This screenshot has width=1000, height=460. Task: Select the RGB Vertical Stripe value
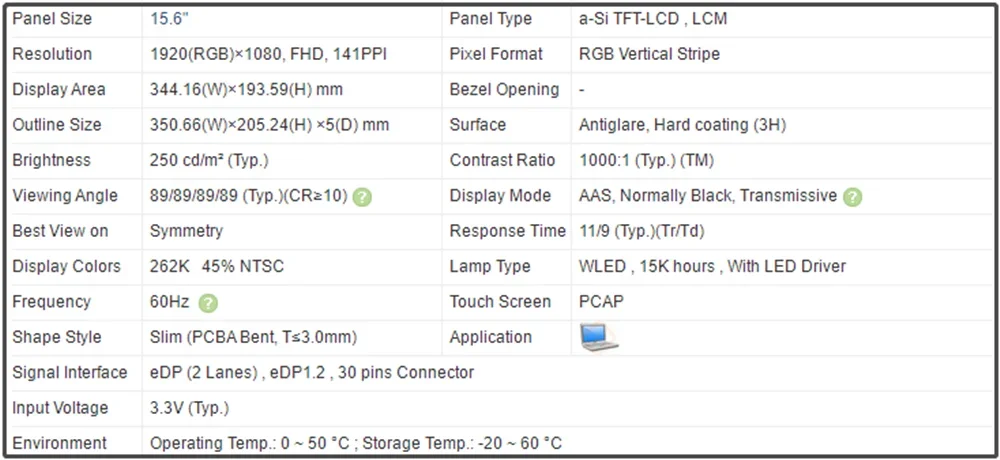click(x=649, y=54)
